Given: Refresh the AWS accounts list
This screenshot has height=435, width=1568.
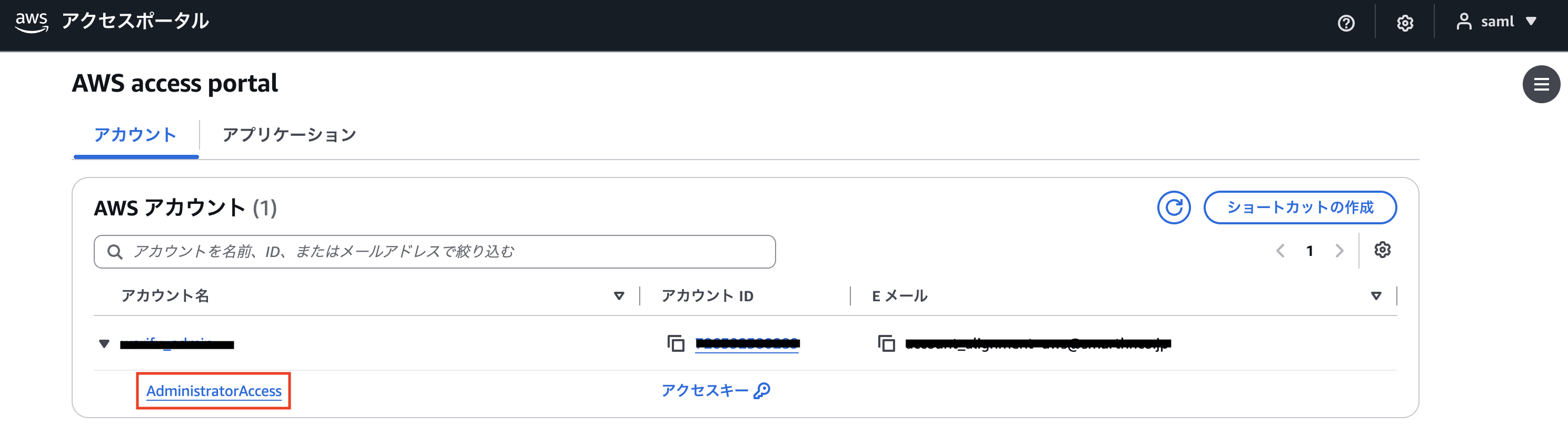Looking at the screenshot, I should (x=1174, y=207).
